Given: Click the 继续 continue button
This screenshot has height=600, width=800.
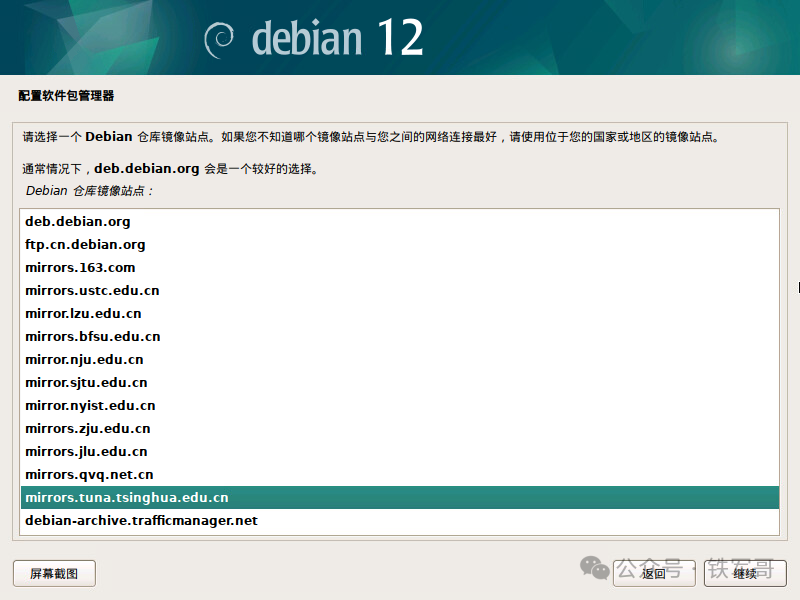Looking at the screenshot, I should tap(745, 573).
